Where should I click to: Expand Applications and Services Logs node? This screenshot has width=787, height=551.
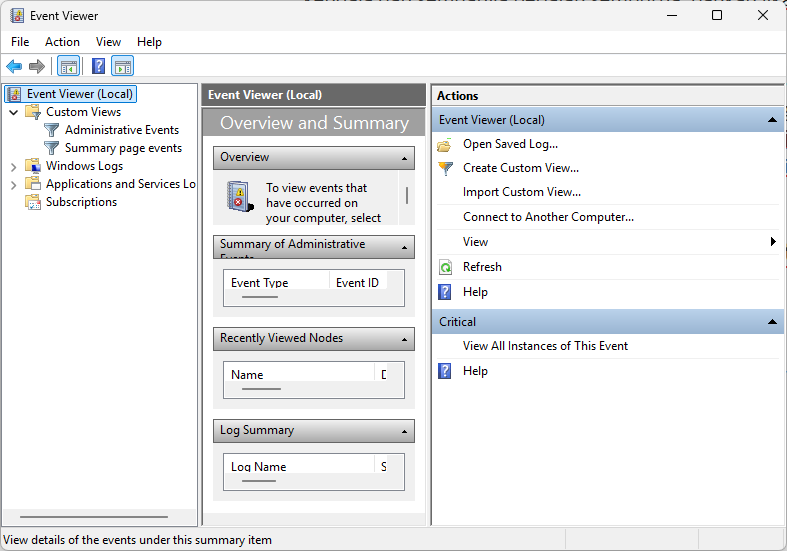point(13,185)
